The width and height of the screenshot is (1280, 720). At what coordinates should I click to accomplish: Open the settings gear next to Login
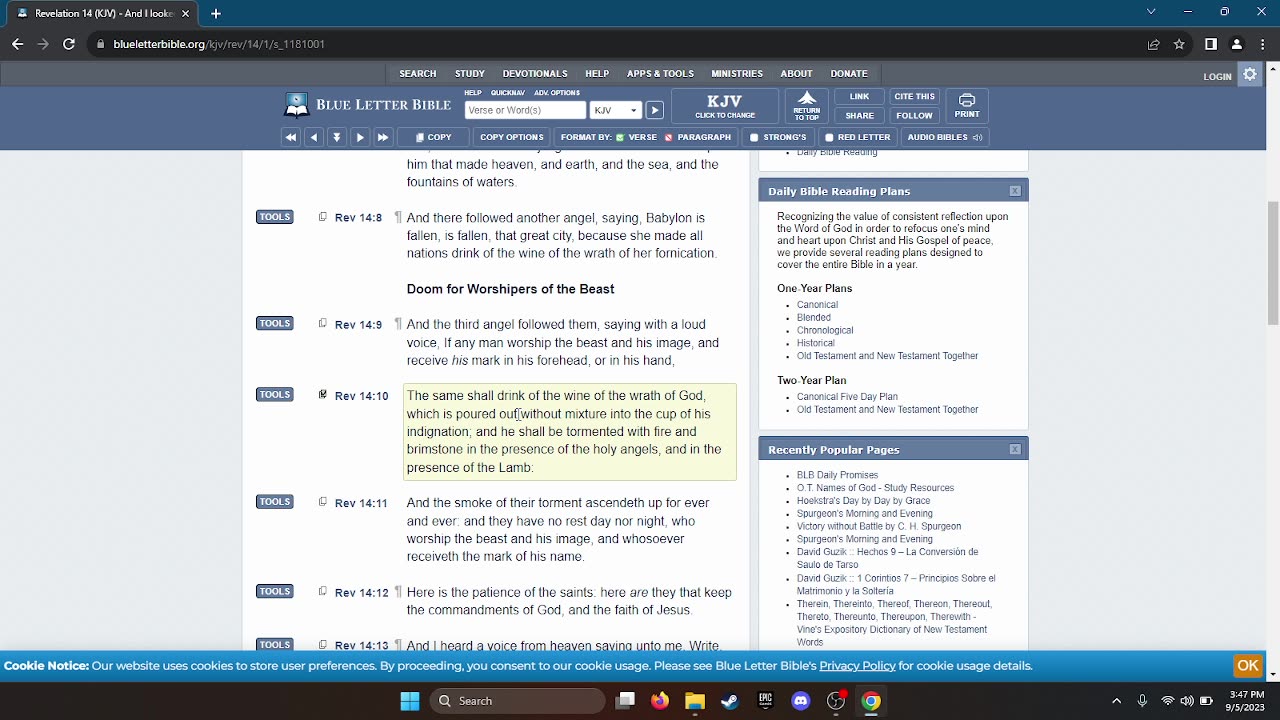click(1250, 74)
